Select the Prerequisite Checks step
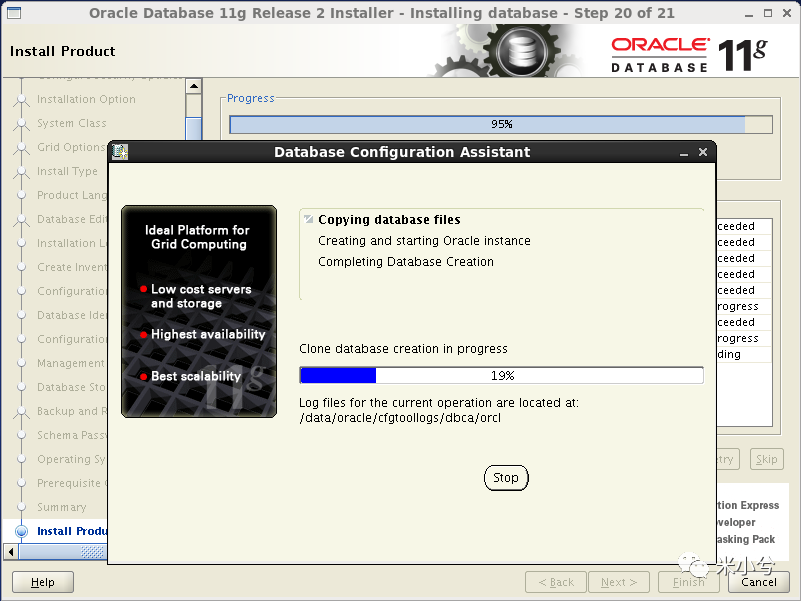This screenshot has height=601, width=801. (72, 483)
